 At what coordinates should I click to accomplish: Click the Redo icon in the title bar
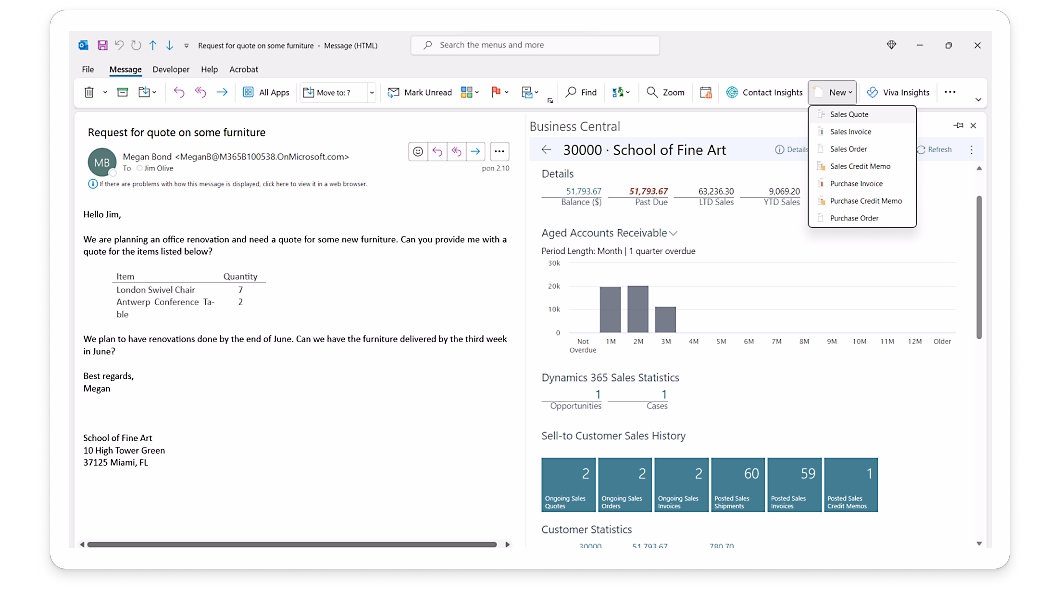136,45
